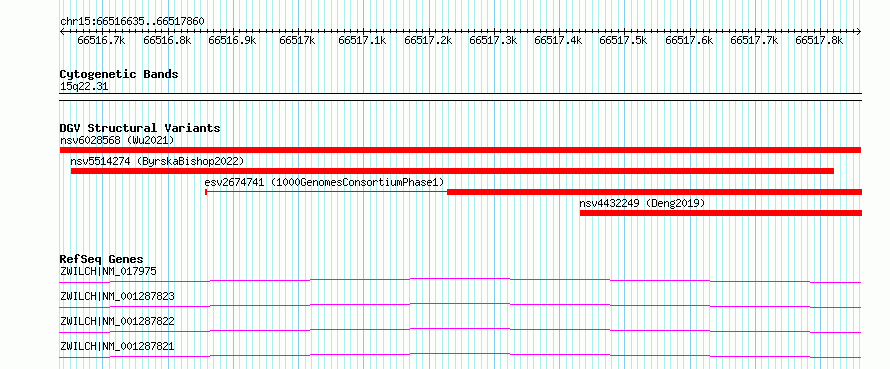Viewport: 890px width, 369px height.
Task: Click the 66517.6k ruler tick label
Action: click(x=690, y=40)
